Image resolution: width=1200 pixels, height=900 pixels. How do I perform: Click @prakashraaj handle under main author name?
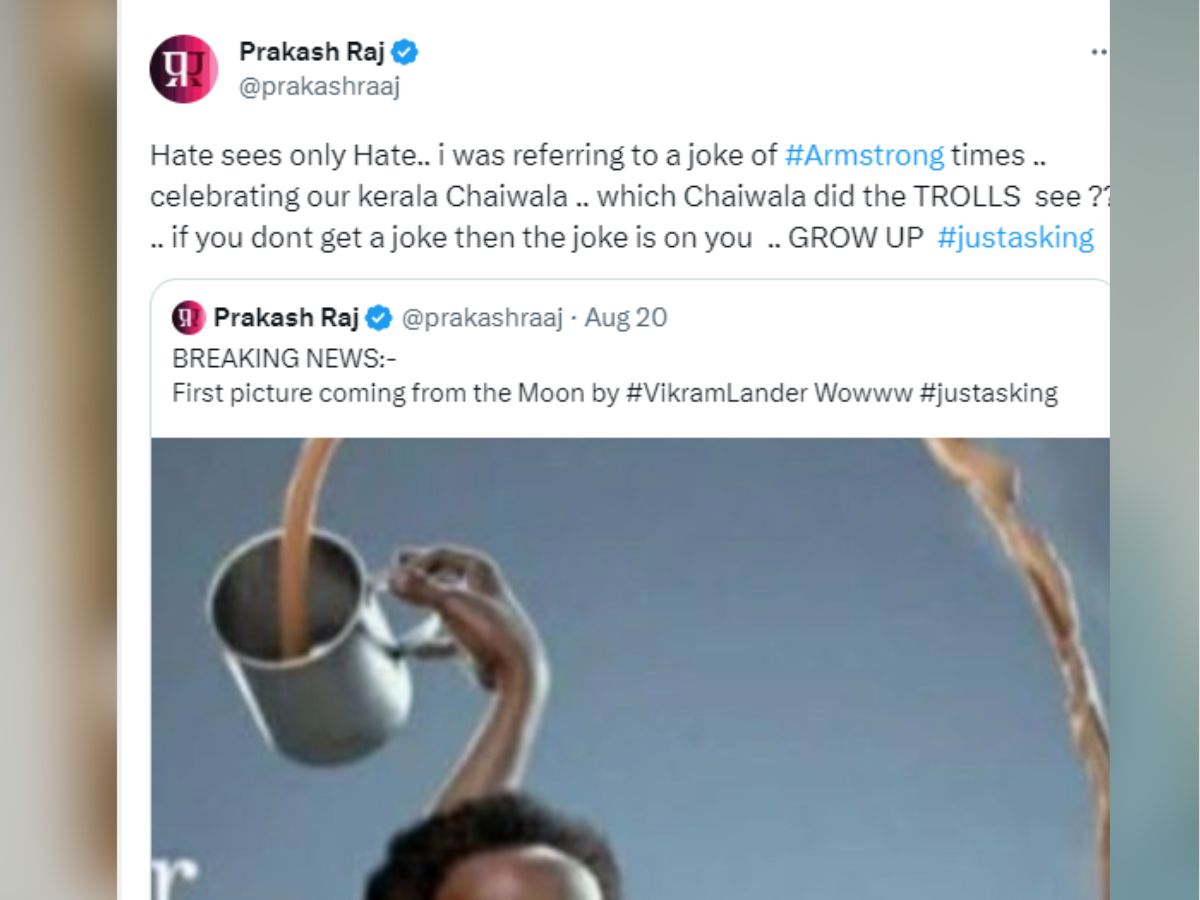click(x=320, y=87)
